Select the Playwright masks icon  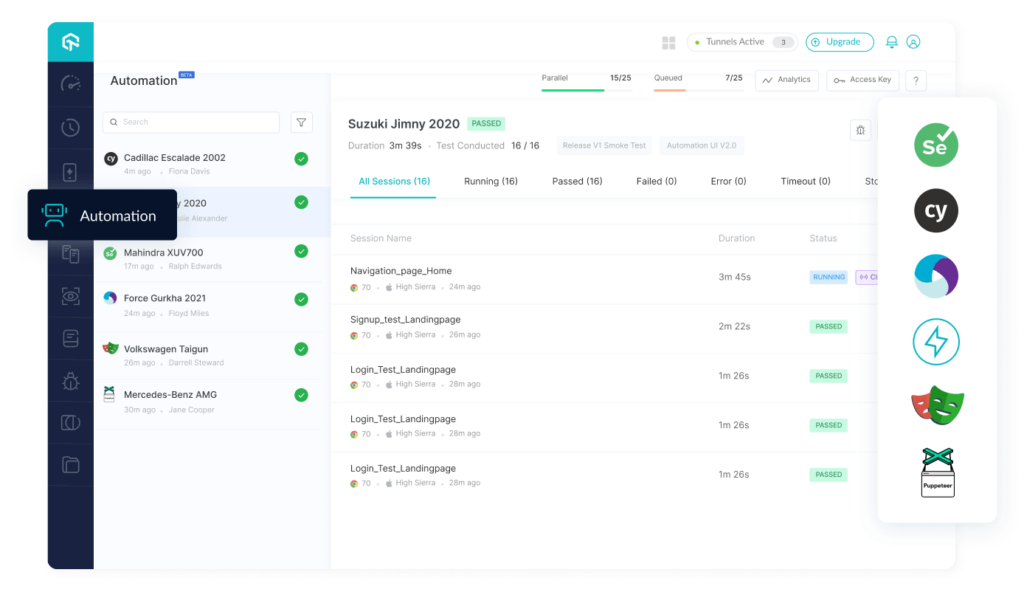[938, 406]
